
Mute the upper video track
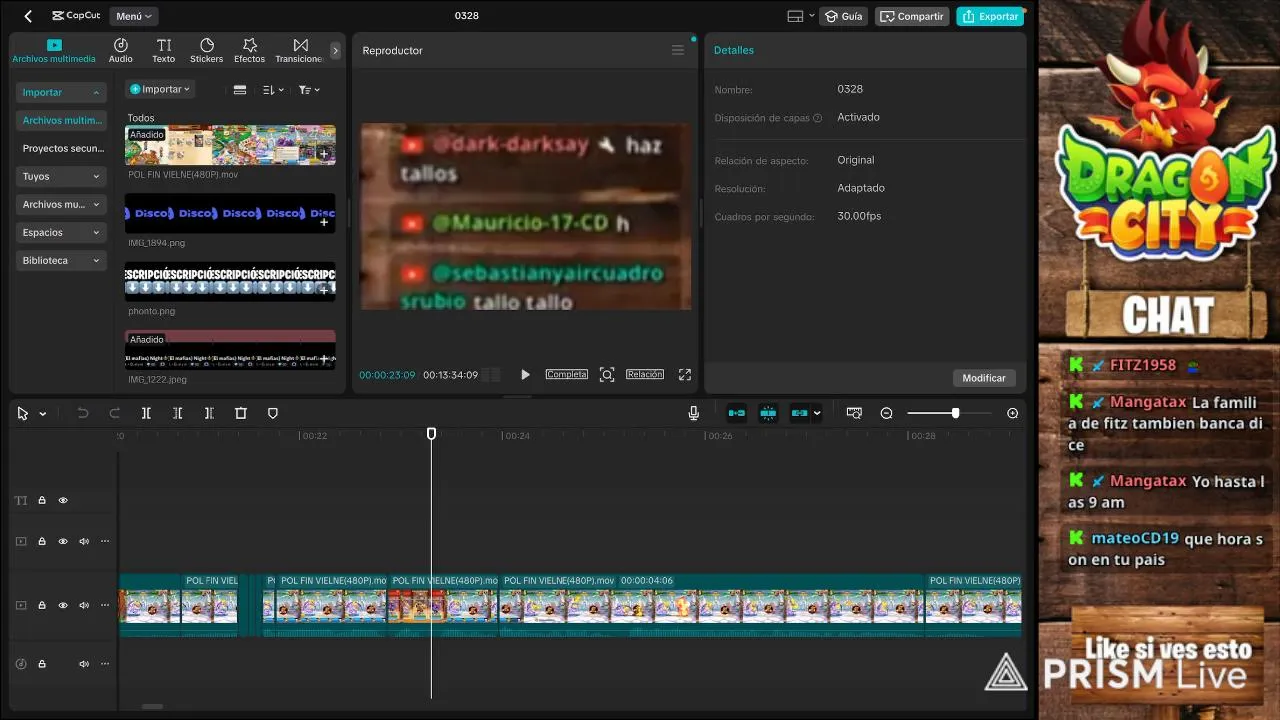pos(84,541)
